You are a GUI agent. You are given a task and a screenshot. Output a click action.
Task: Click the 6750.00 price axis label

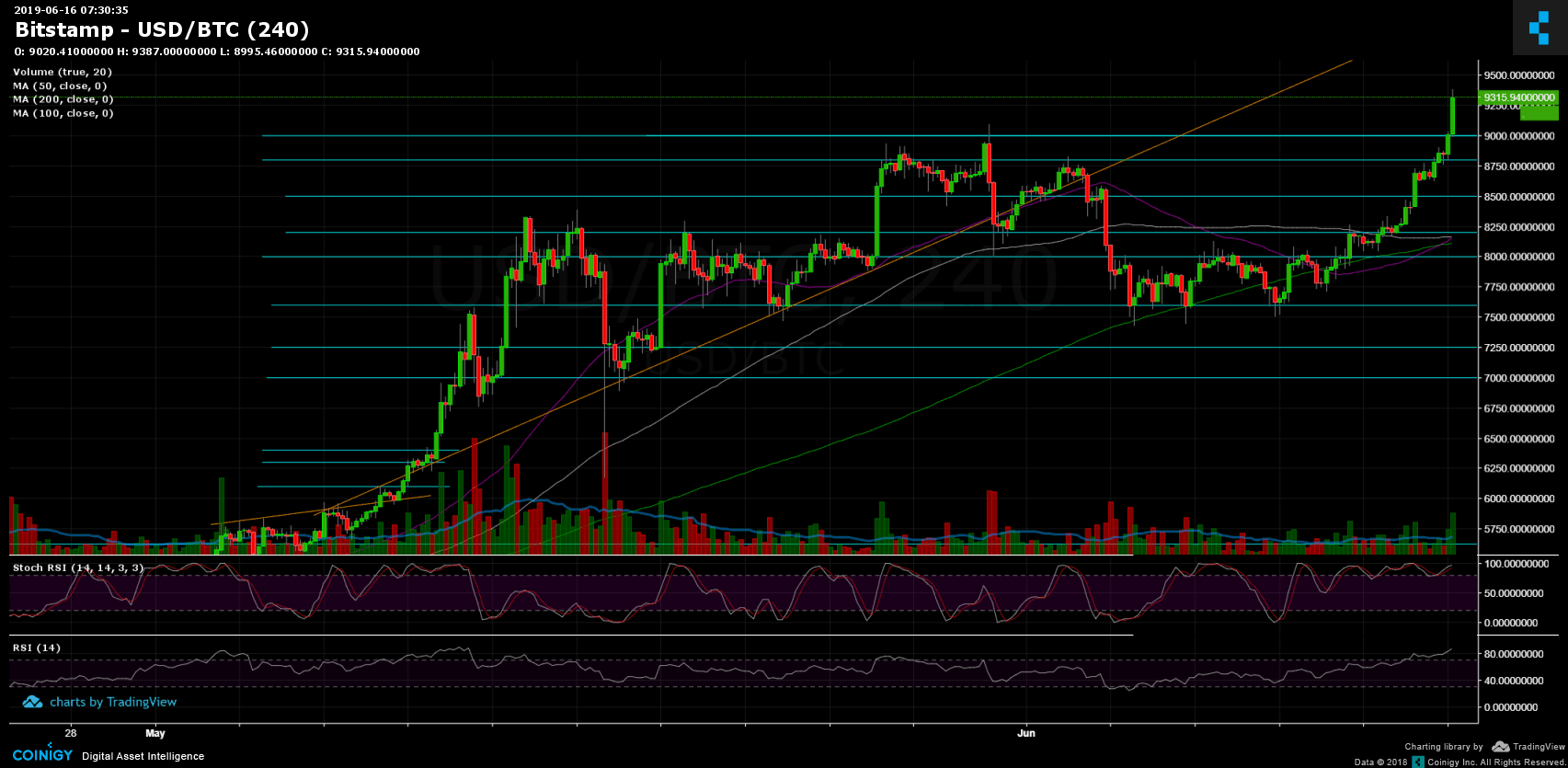[1517, 408]
